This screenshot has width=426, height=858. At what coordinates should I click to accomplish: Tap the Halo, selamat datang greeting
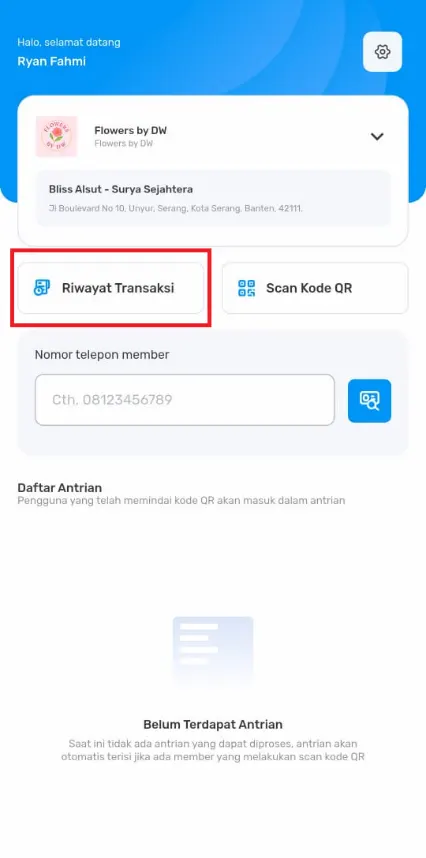(69, 42)
